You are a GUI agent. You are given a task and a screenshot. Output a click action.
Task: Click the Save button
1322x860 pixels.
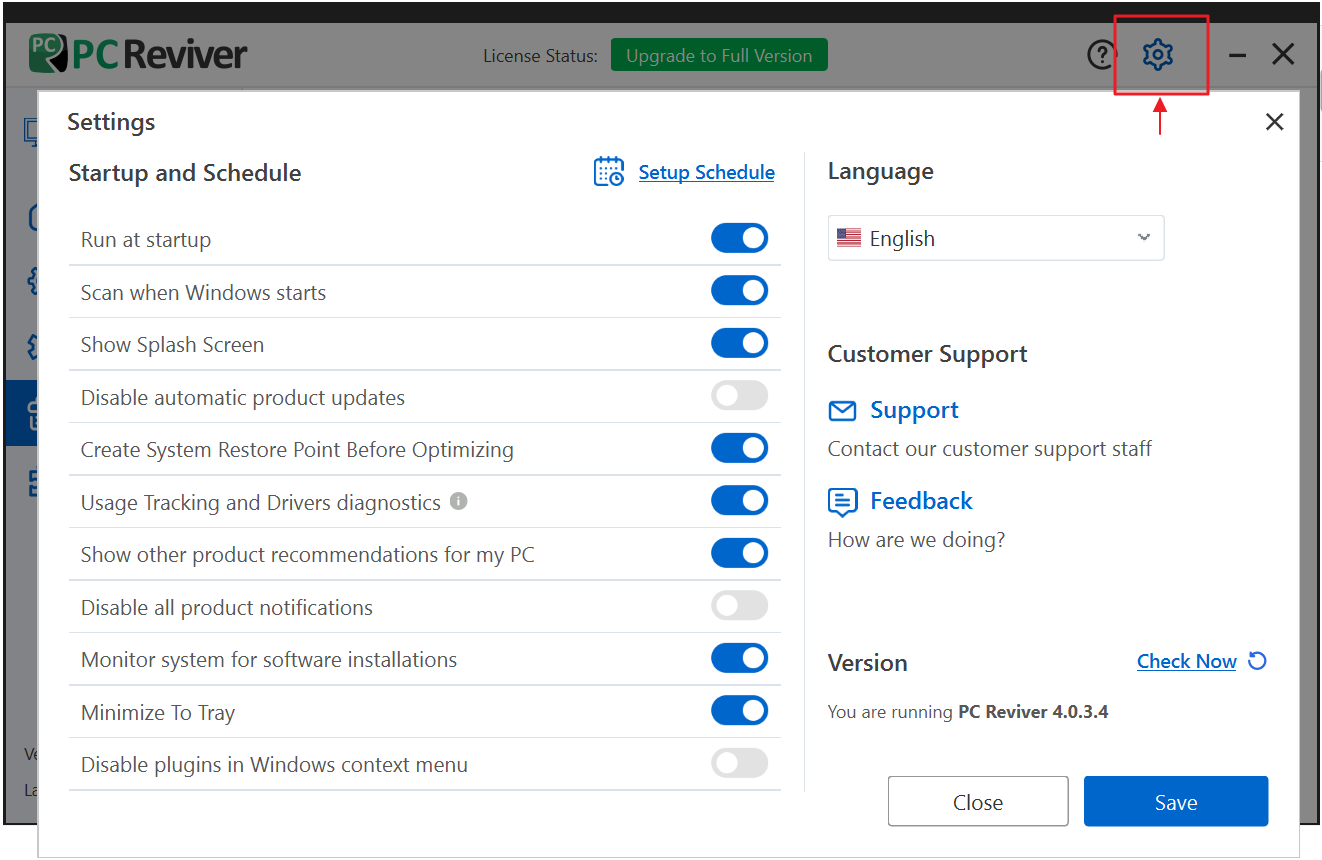(x=1176, y=802)
